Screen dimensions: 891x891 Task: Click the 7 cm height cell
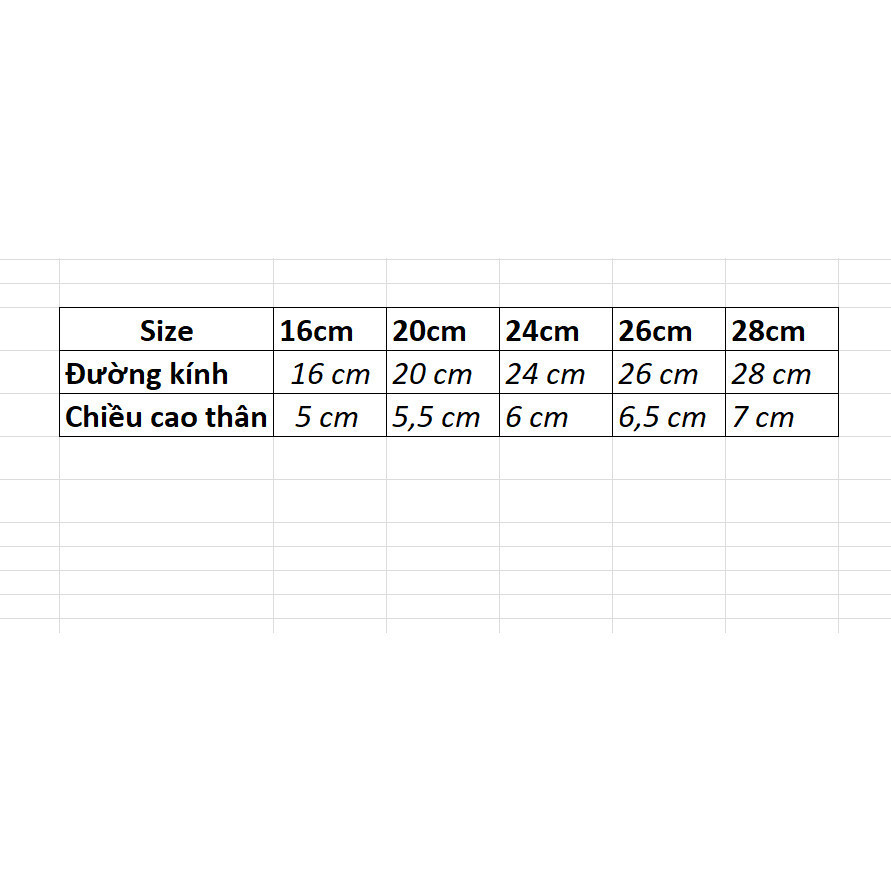point(782,416)
